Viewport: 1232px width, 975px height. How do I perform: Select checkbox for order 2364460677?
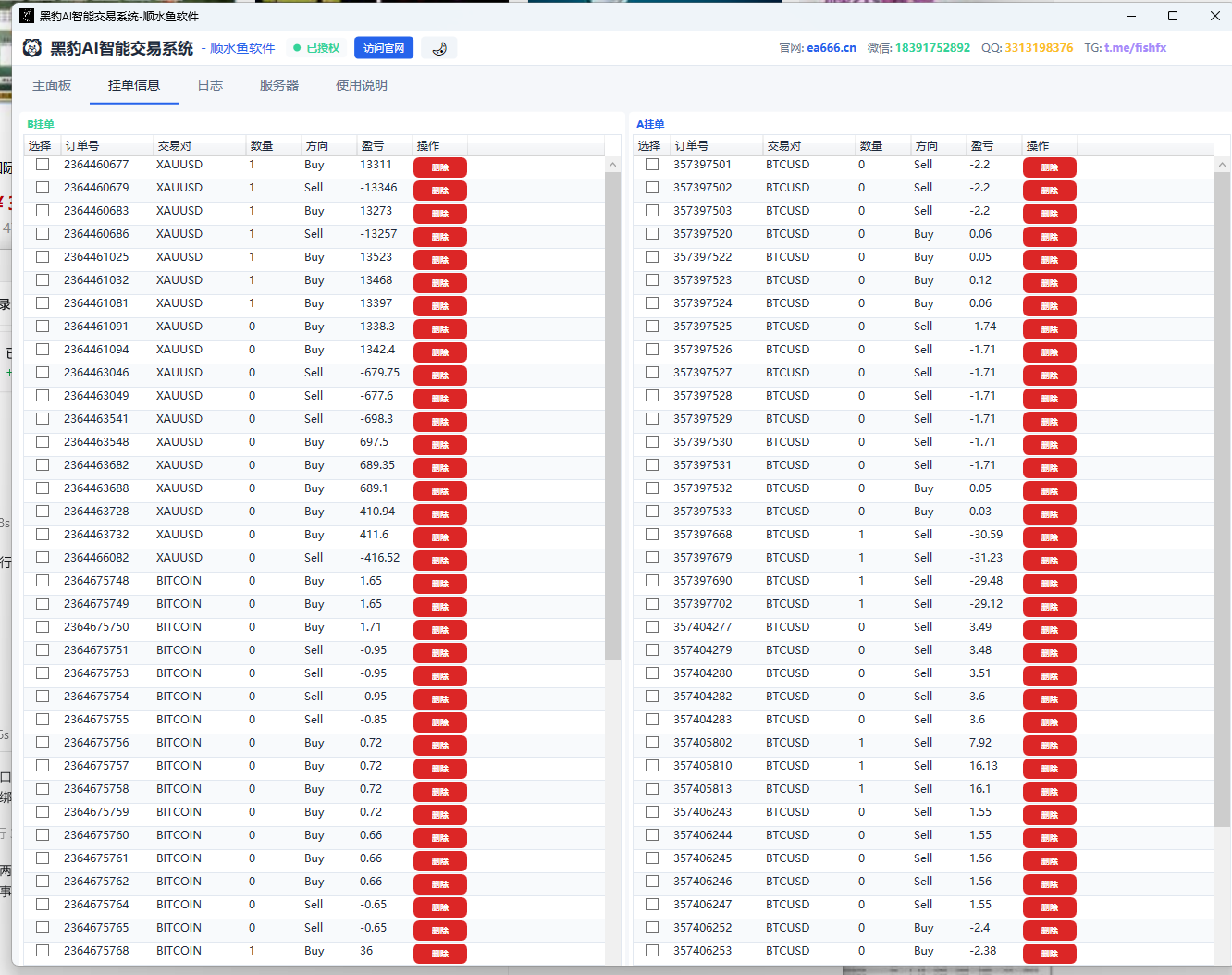point(43,165)
